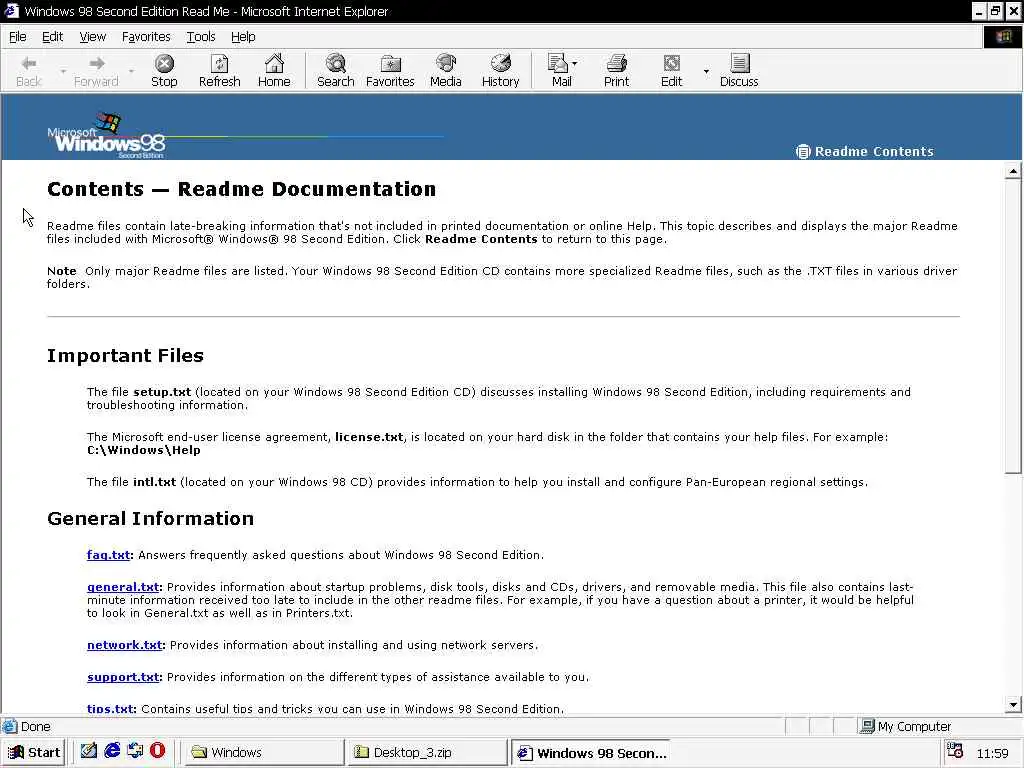The width and height of the screenshot is (1024, 768).
Task: Click the setup.txt bold filename
Action: tap(162, 392)
